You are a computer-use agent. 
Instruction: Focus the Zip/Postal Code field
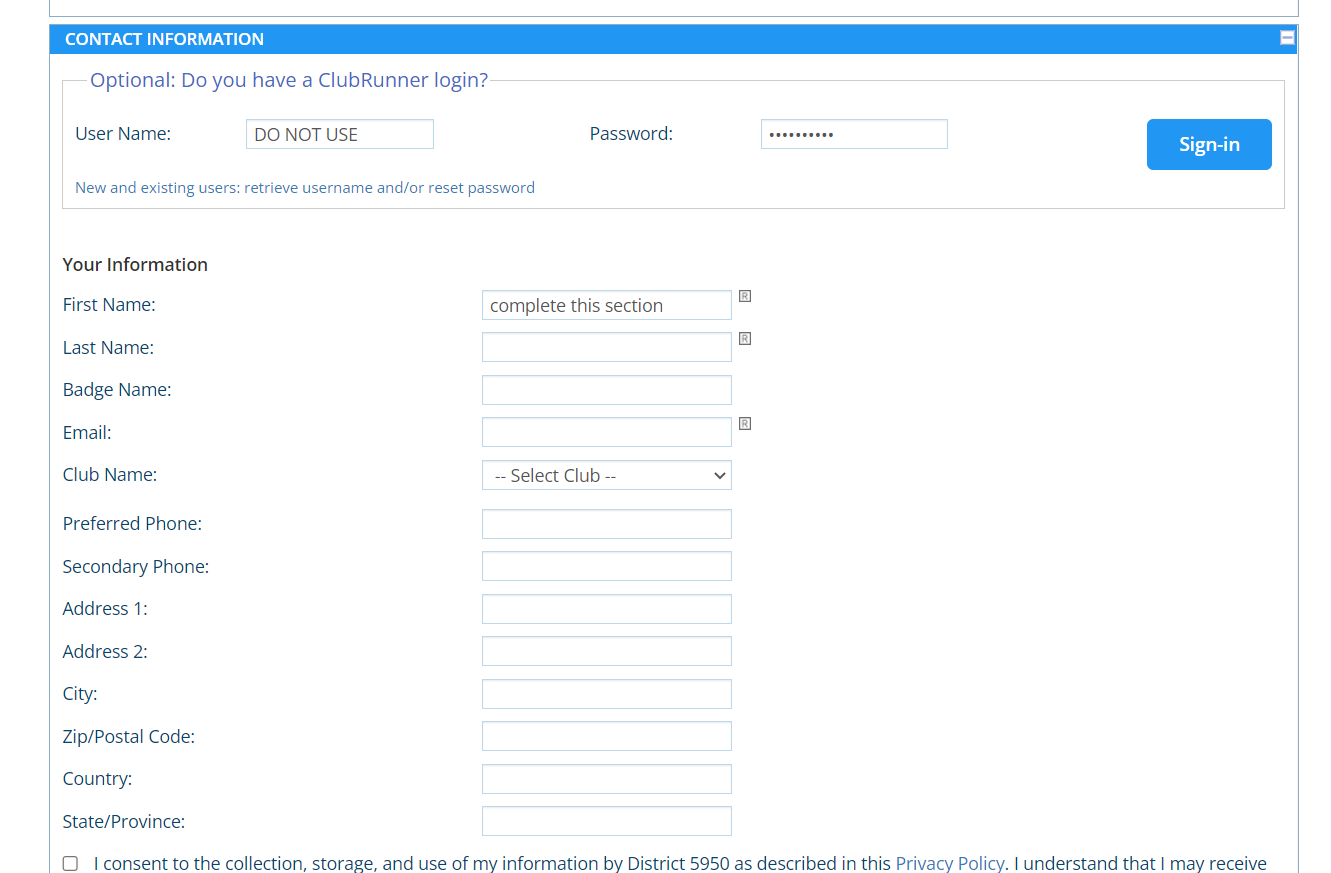coord(606,736)
